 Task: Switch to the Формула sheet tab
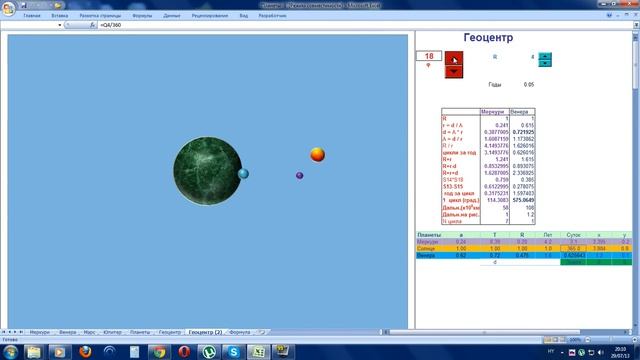(240, 332)
